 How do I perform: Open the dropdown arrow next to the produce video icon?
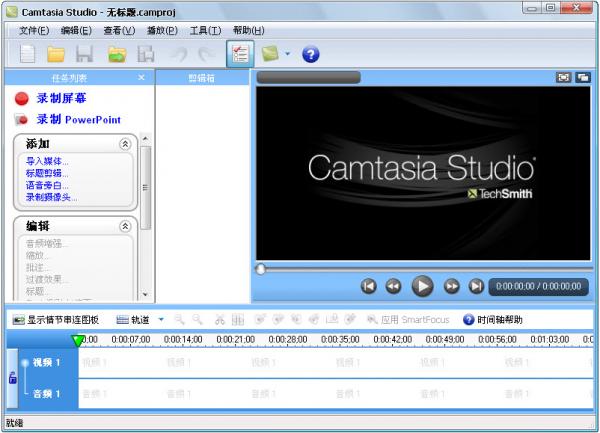[x=287, y=54]
